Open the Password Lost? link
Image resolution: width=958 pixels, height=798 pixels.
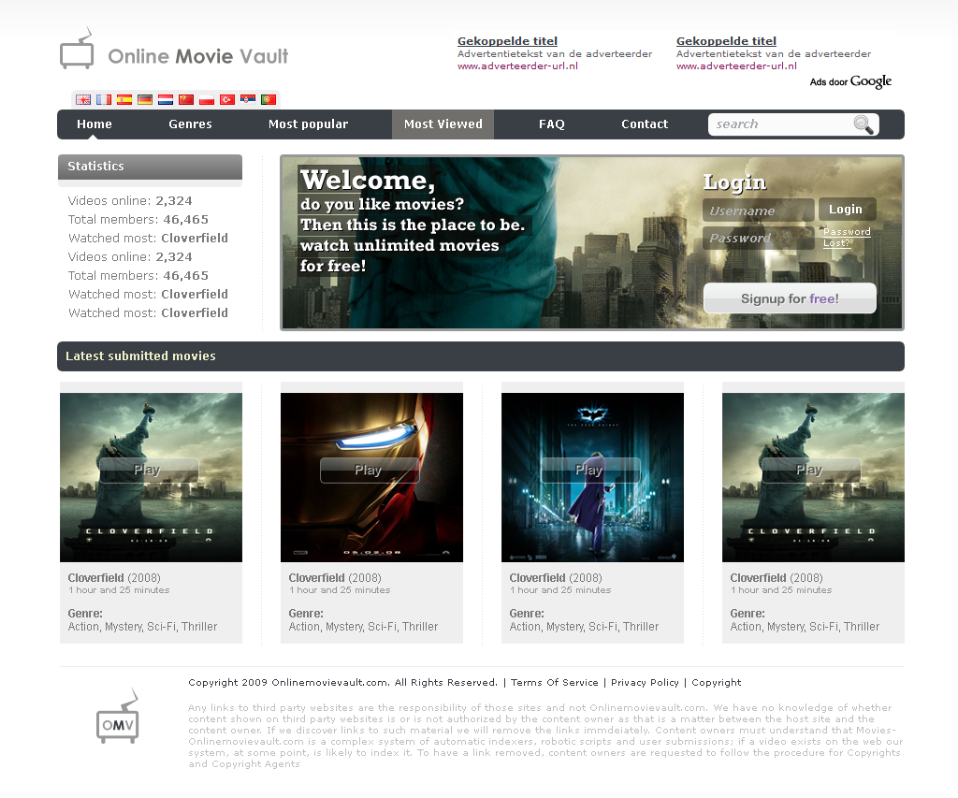pyautogui.click(x=846, y=237)
